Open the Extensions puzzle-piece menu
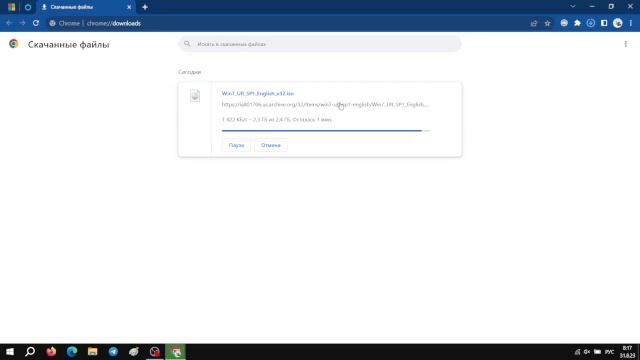640x360 pixels. coord(577,23)
